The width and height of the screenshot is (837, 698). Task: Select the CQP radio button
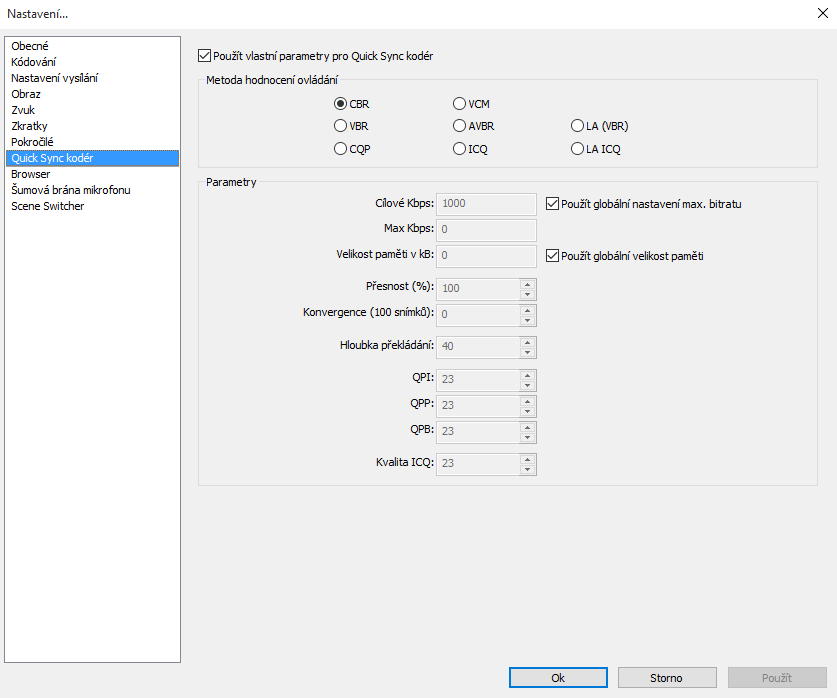coord(341,150)
